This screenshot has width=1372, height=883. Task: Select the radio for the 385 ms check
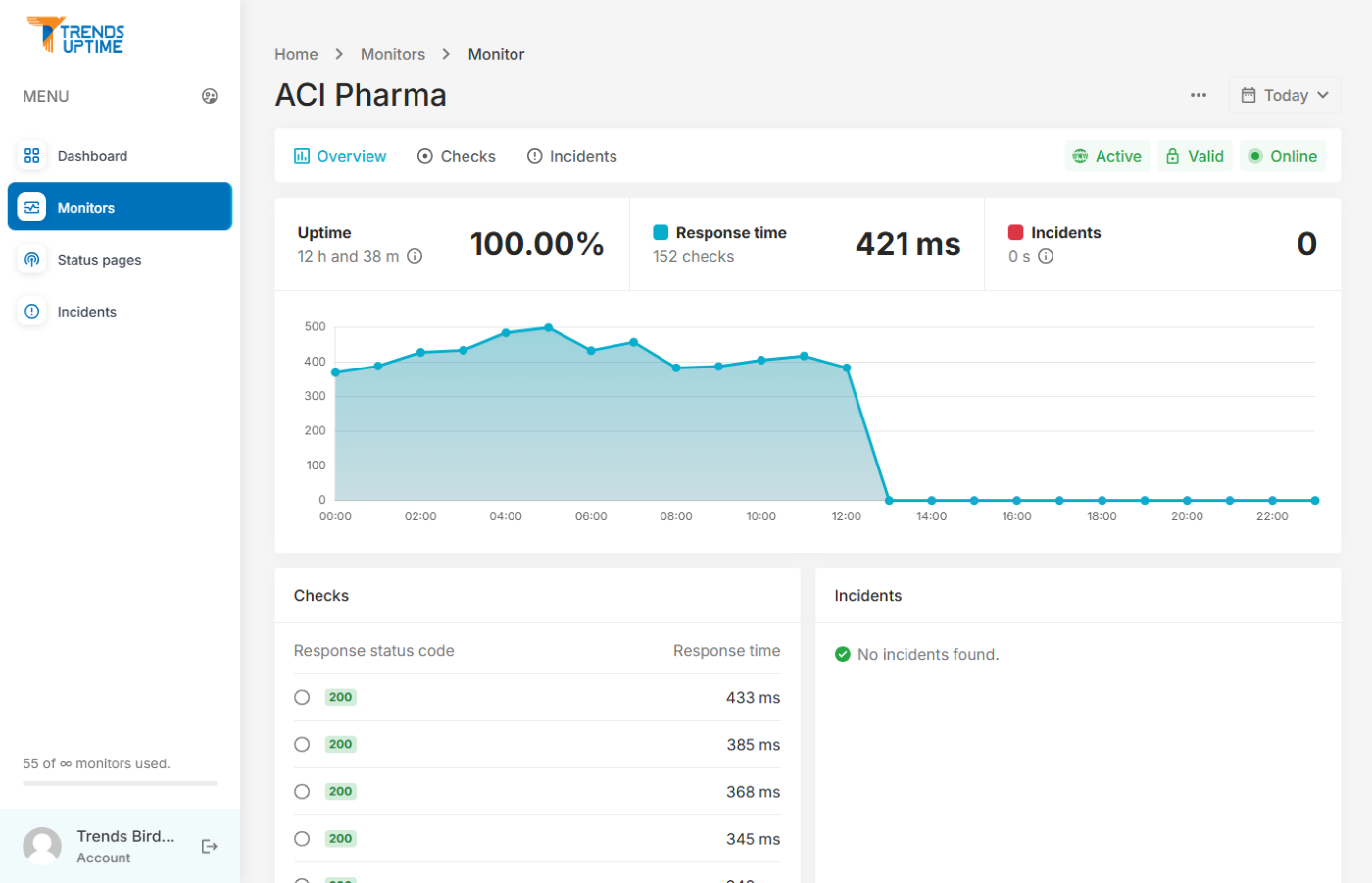point(302,744)
